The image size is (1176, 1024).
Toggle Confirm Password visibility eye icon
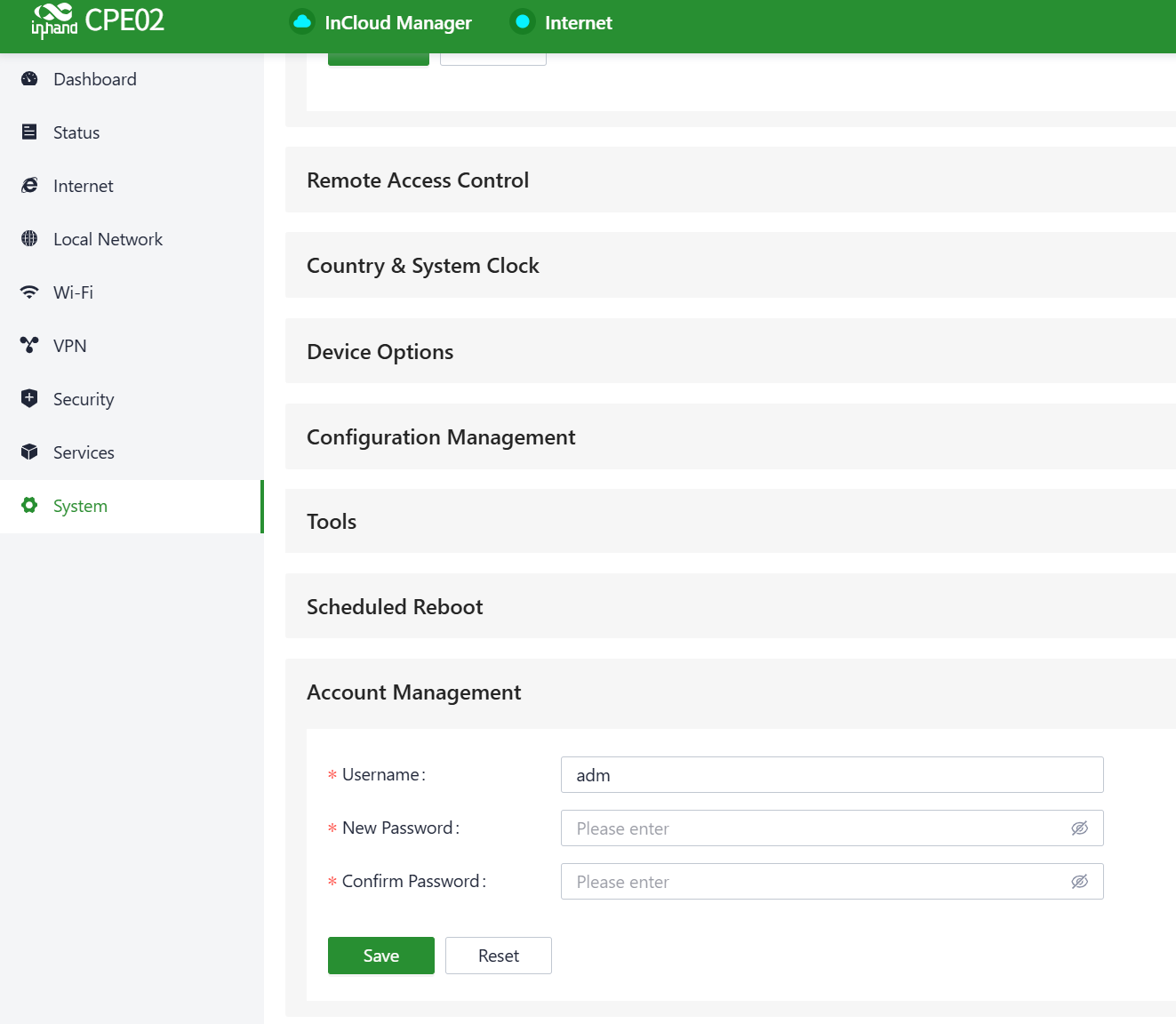1079,882
